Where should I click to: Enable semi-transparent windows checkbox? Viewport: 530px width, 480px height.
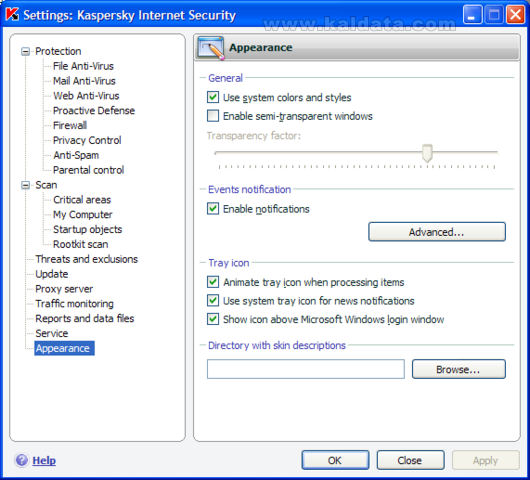(213, 116)
